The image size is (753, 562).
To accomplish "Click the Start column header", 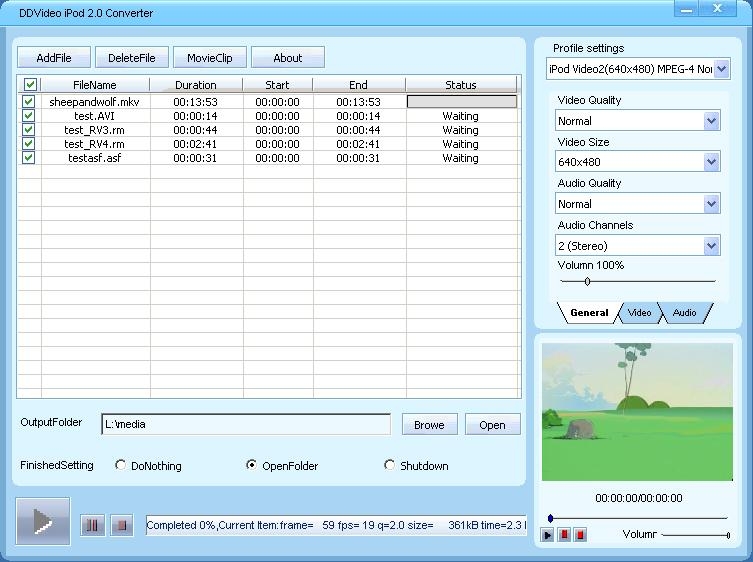I will pos(277,85).
